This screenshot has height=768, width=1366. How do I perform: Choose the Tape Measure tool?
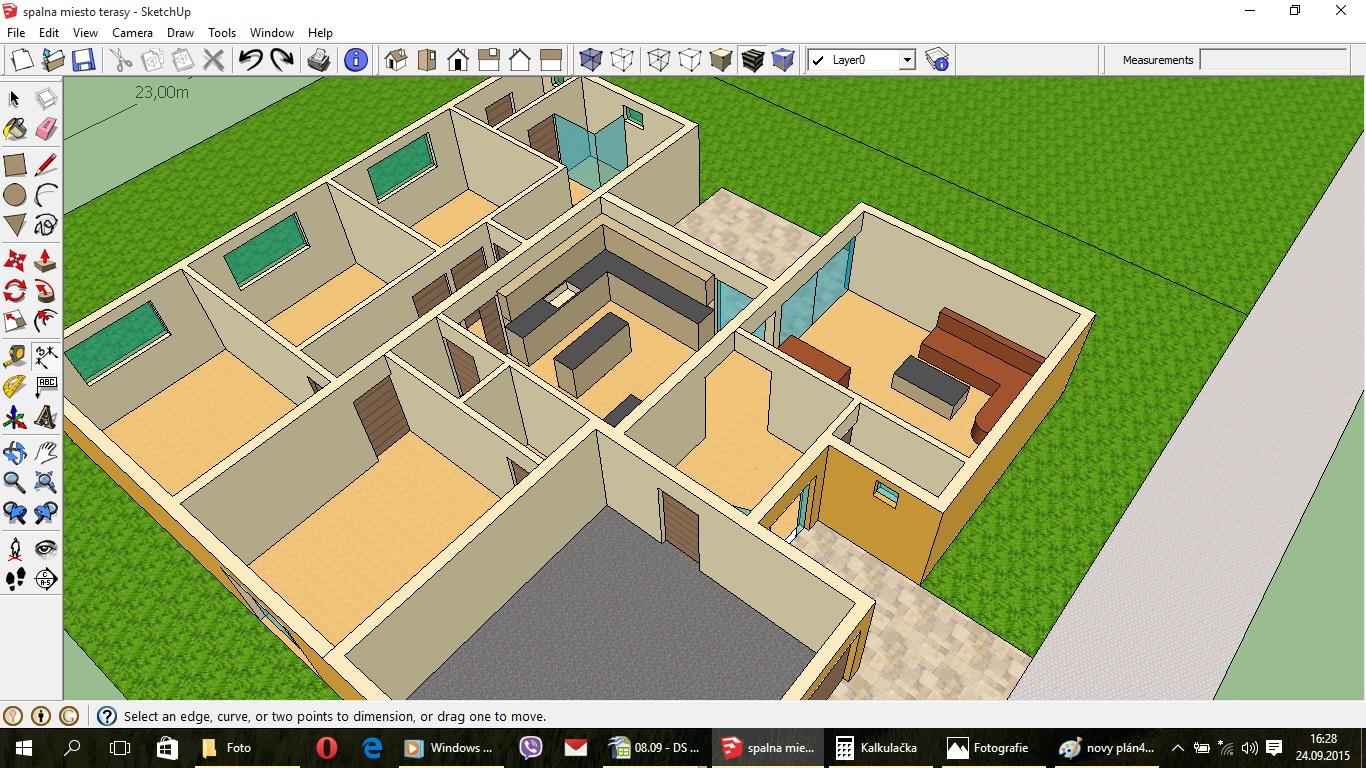[x=15, y=356]
